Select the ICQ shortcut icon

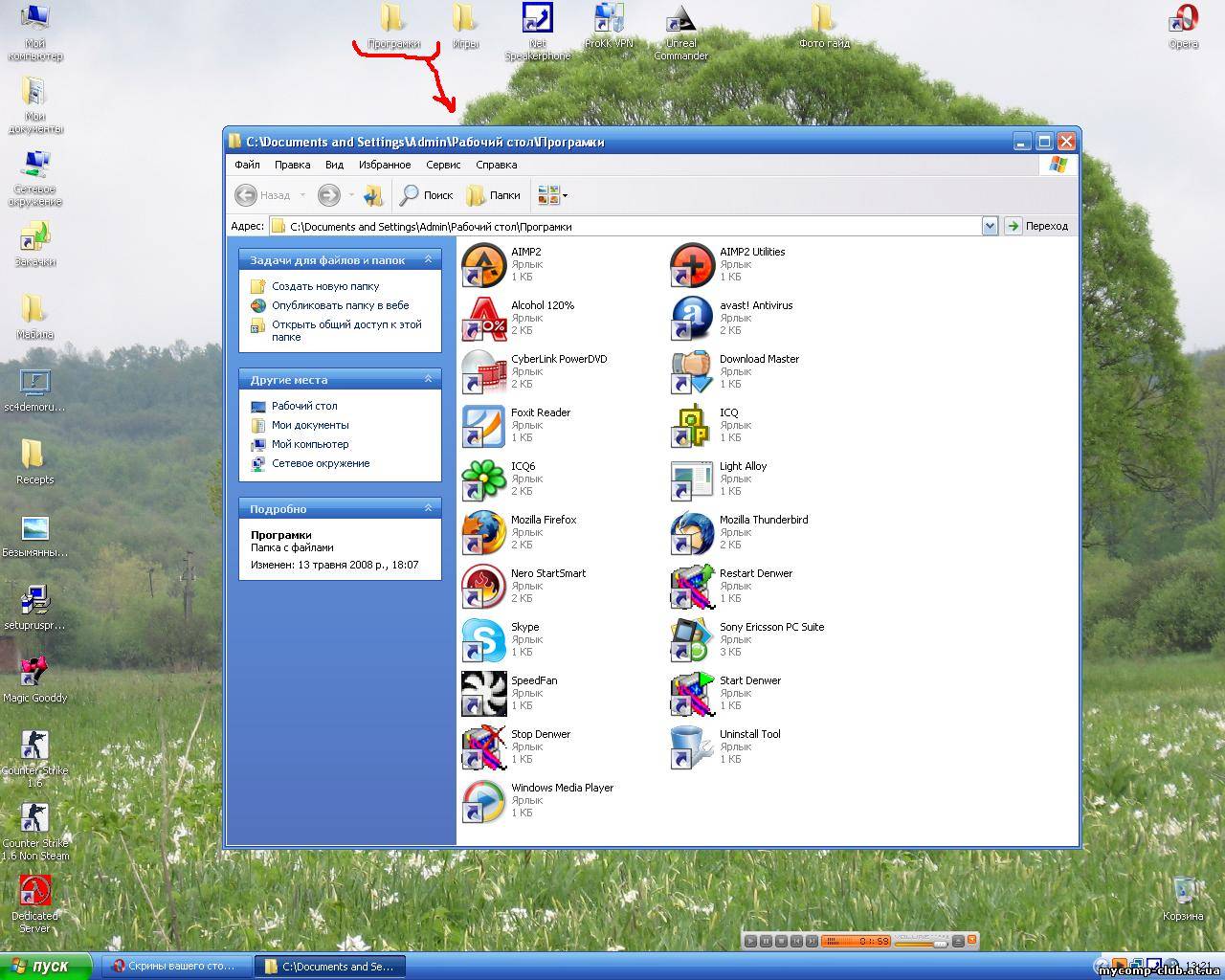click(x=693, y=426)
